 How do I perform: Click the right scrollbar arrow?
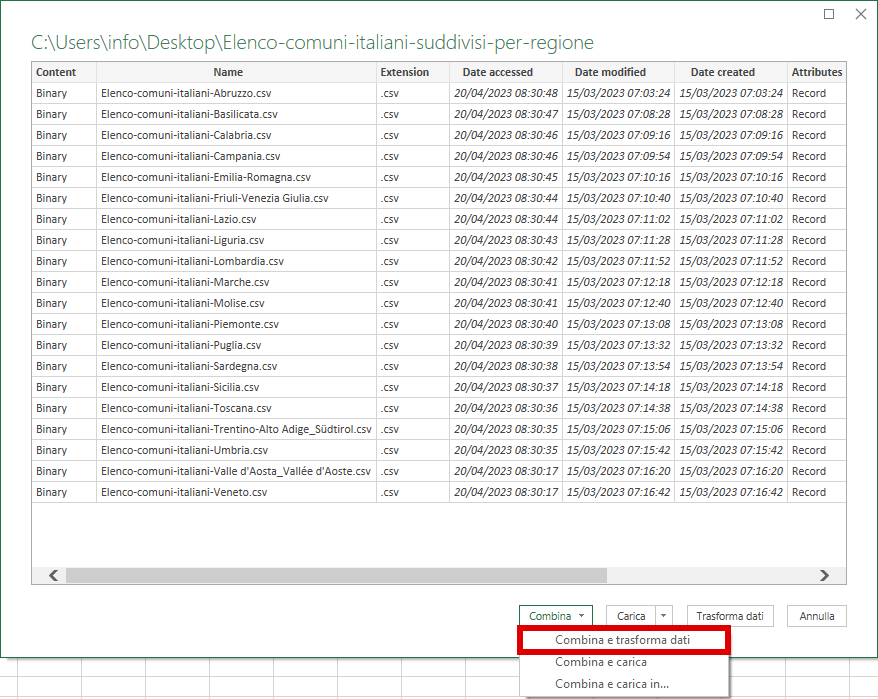pyautogui.click(x=825, y=575)
